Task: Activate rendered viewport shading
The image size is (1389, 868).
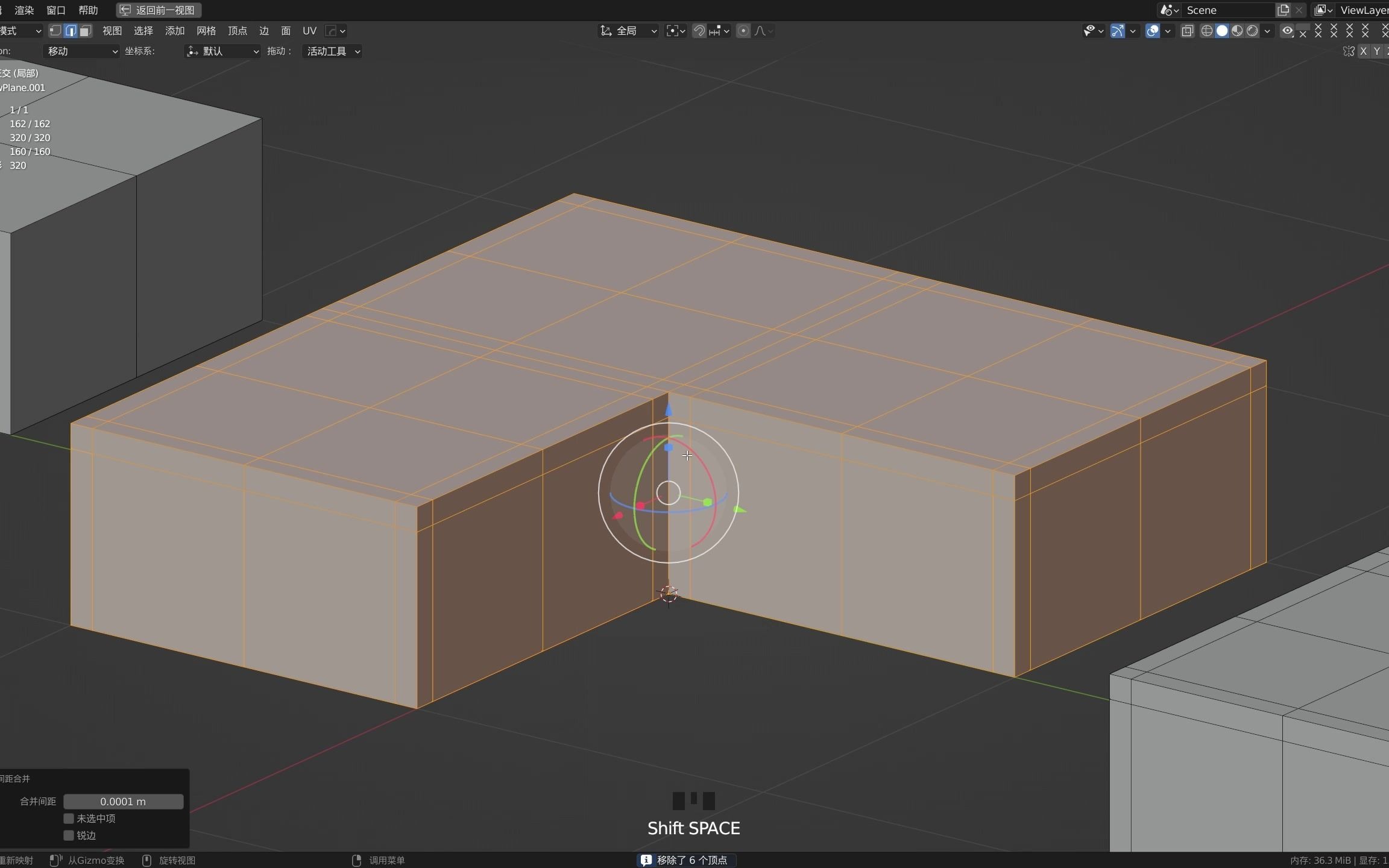Action: click(x=1253, y=30)
